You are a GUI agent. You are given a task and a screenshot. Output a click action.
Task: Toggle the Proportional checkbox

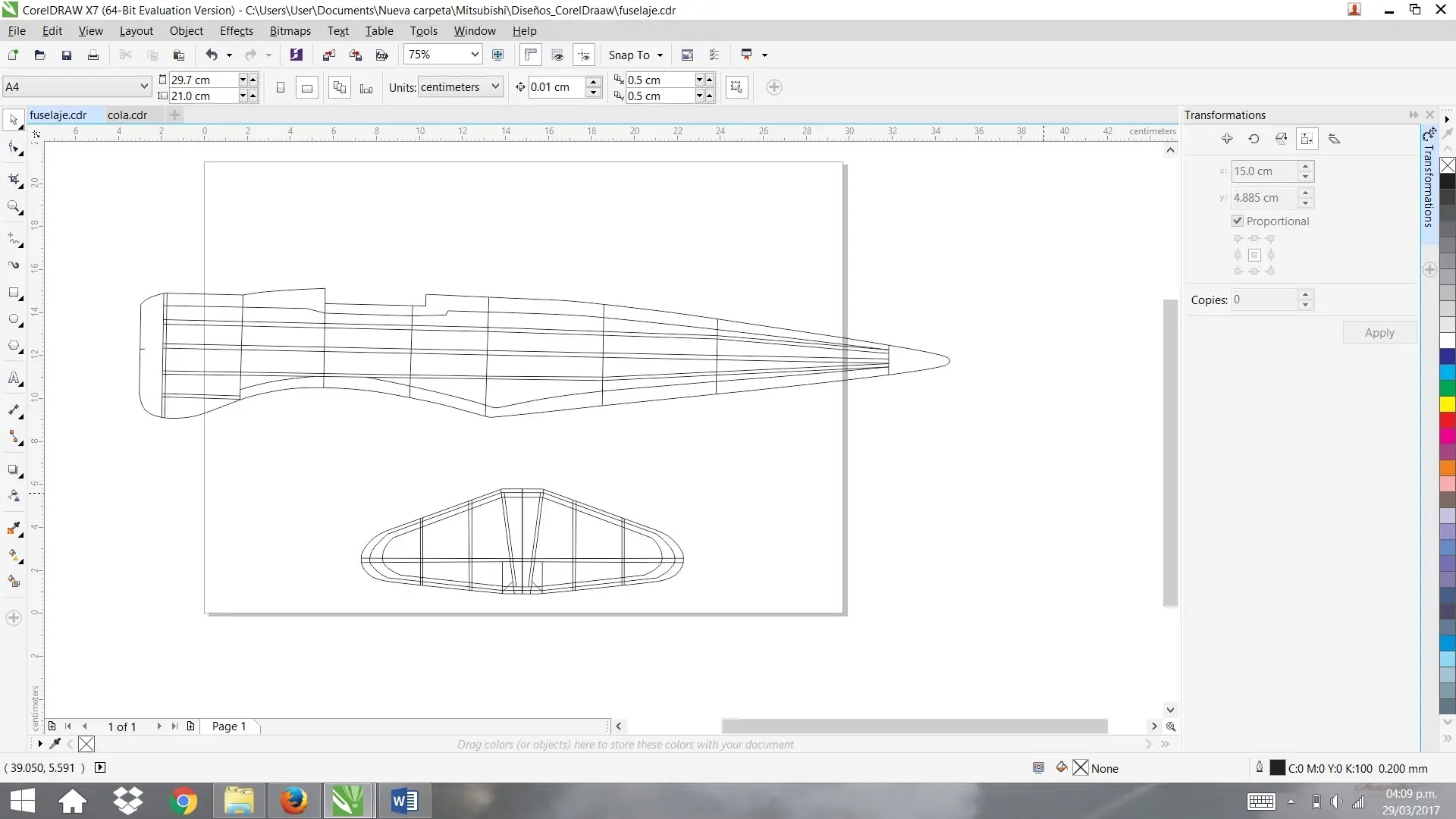1238,221
